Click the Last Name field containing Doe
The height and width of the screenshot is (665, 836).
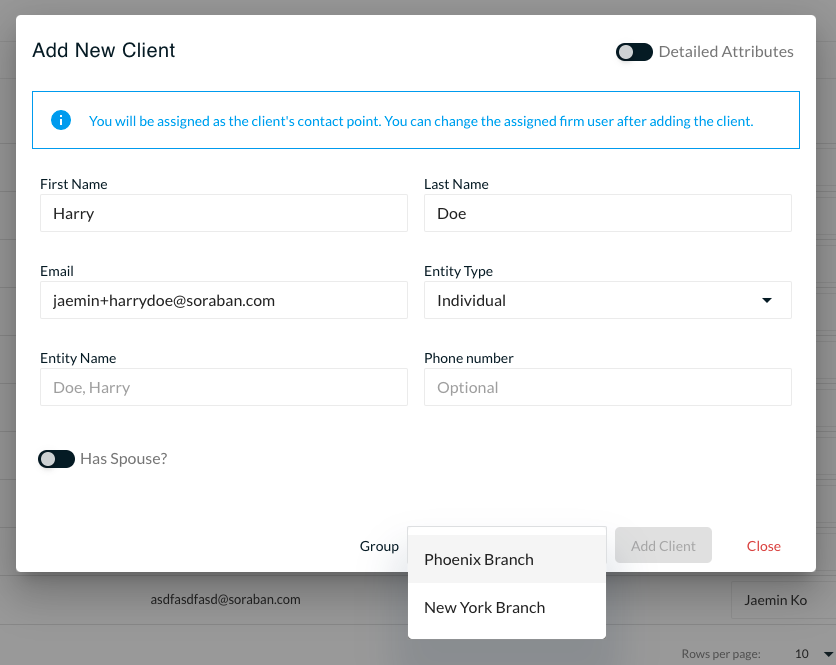point(607,213)
